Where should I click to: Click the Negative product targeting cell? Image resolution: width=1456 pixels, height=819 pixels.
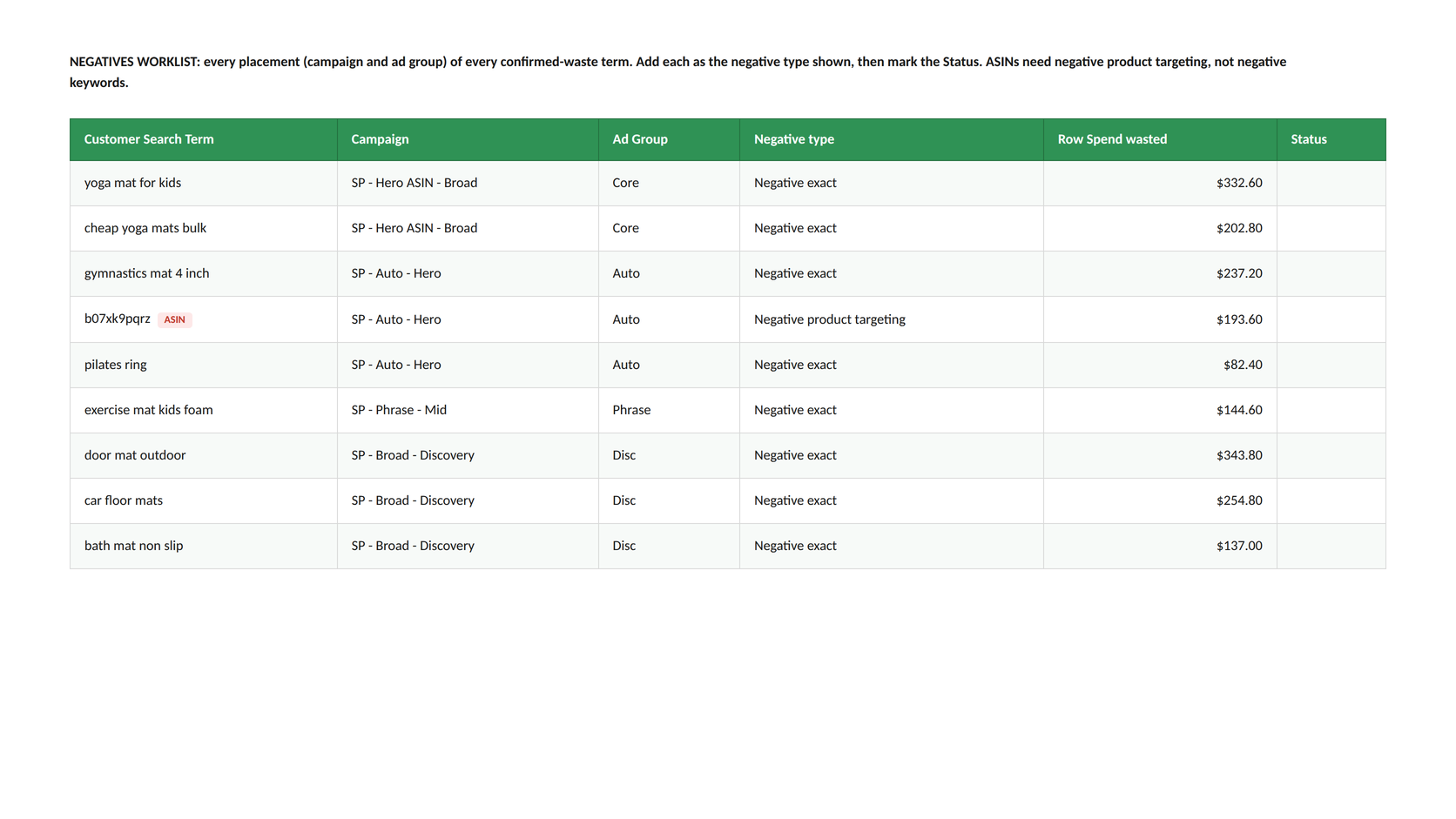[x=892, y=319]
